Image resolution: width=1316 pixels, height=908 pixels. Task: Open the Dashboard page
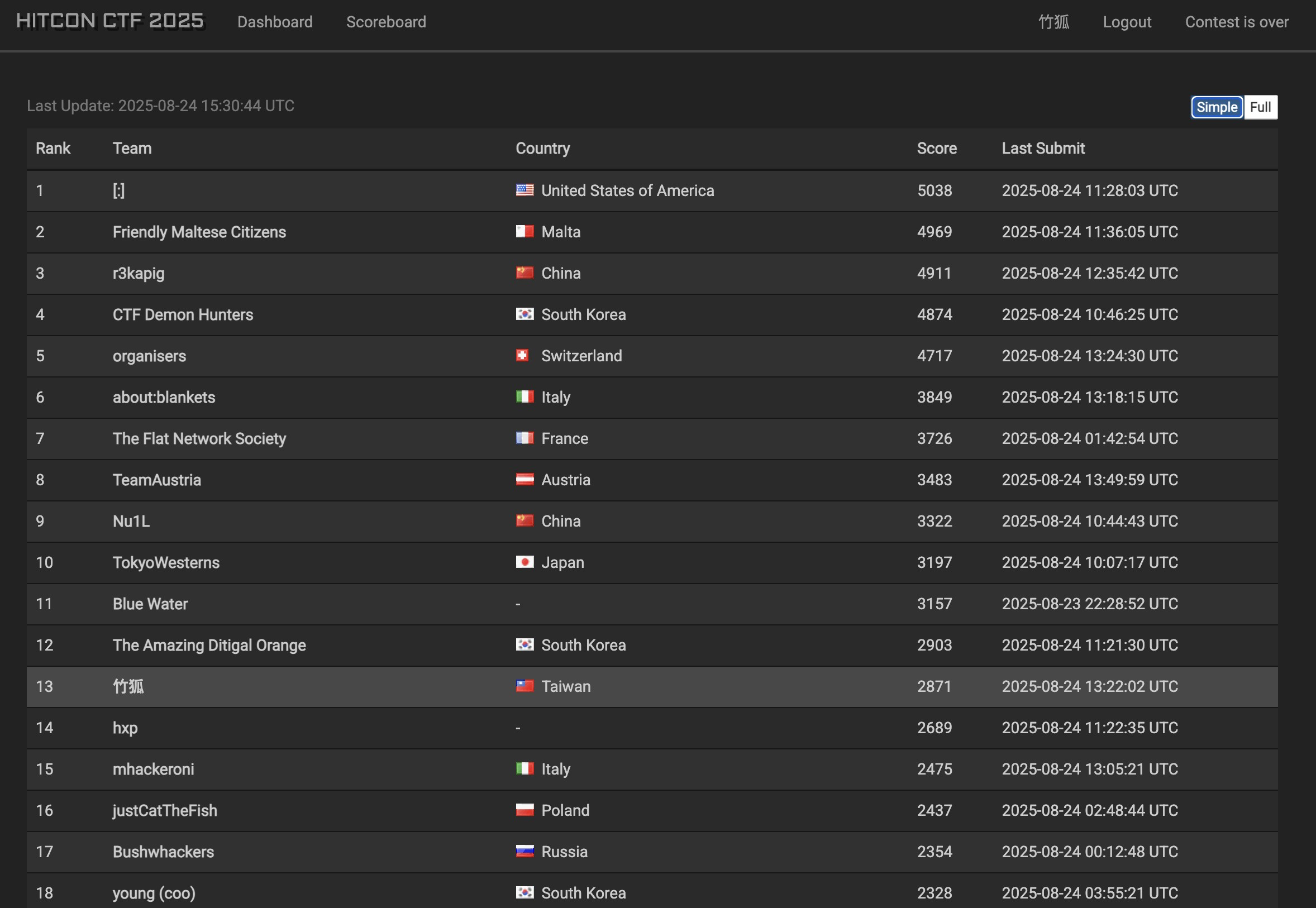point(275,22)
